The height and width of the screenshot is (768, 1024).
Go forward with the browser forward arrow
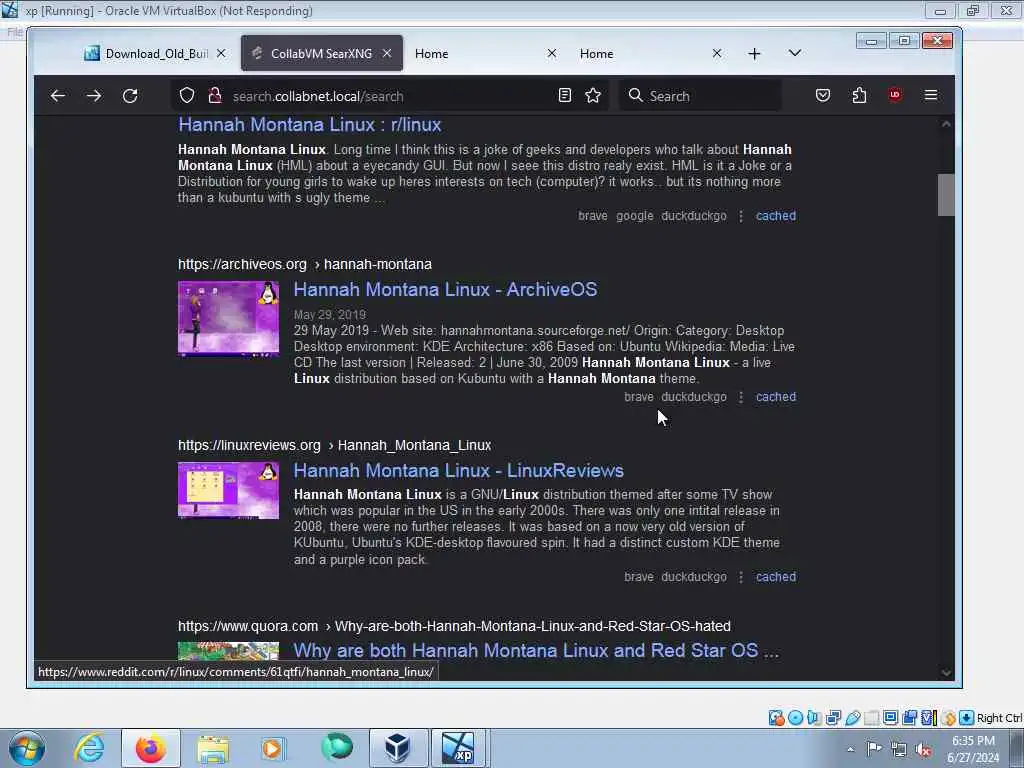[94, 96]
